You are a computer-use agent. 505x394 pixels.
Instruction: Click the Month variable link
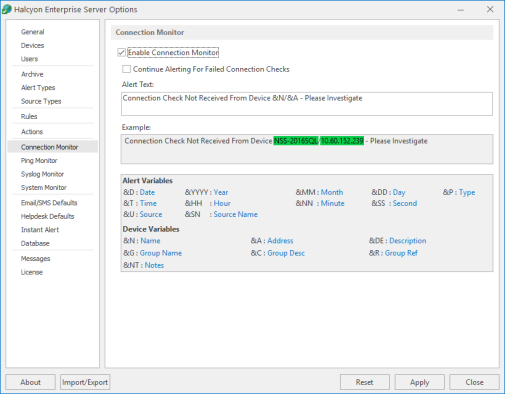(x=332, y=192)
